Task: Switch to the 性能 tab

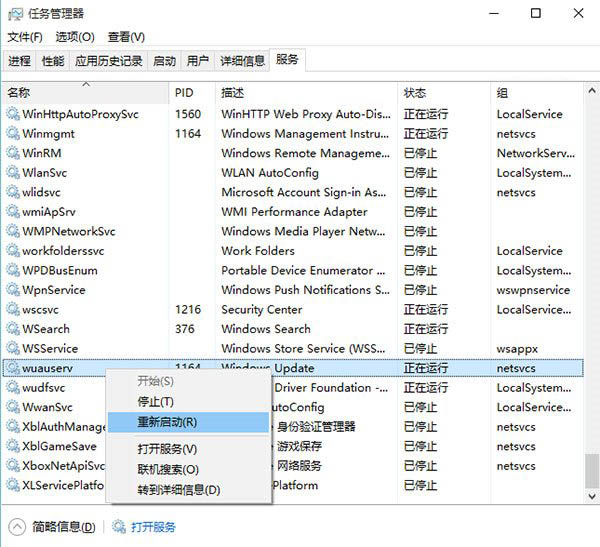Action: [53, 61]
